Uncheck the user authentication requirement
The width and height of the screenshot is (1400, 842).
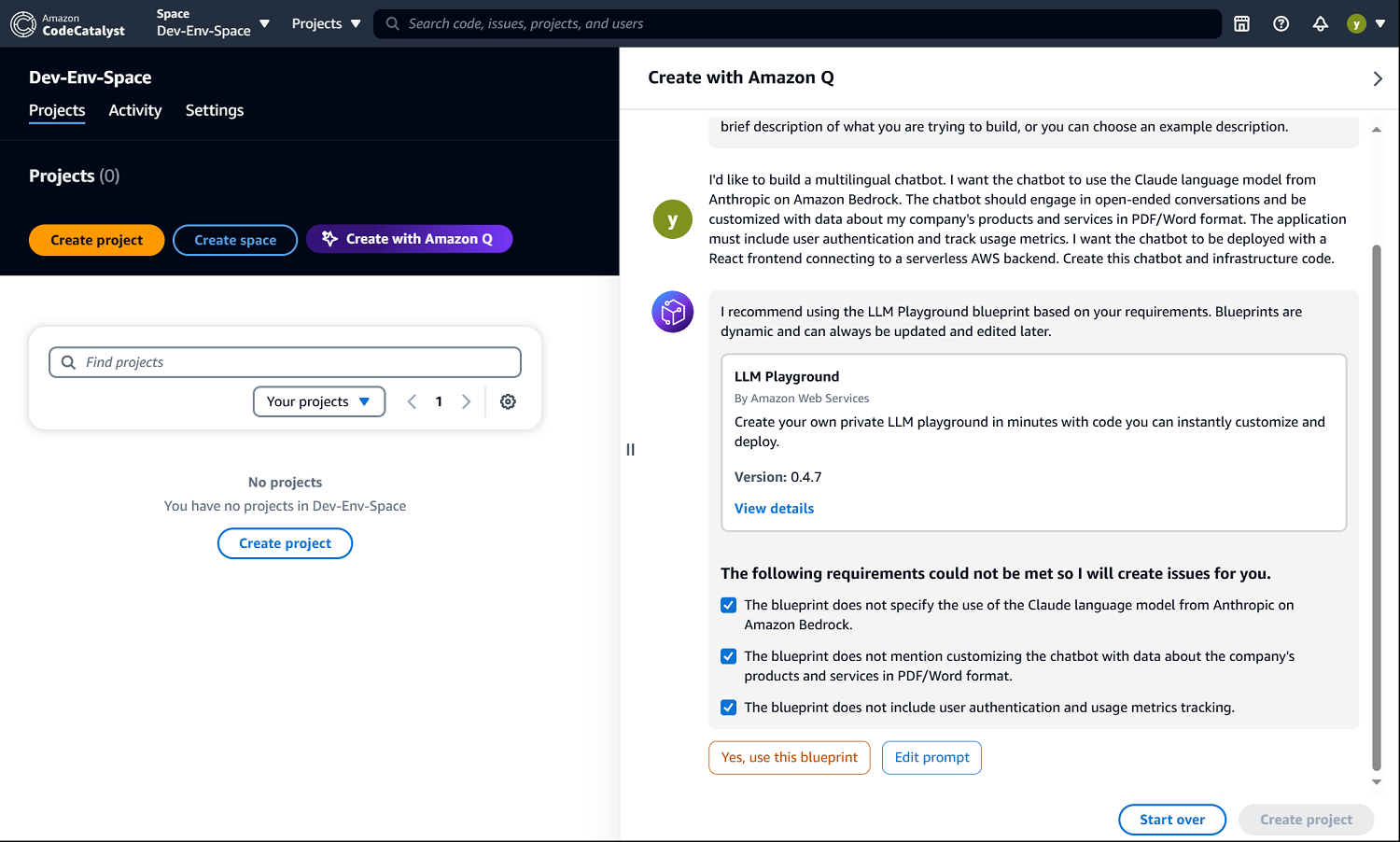click(728, 708)
